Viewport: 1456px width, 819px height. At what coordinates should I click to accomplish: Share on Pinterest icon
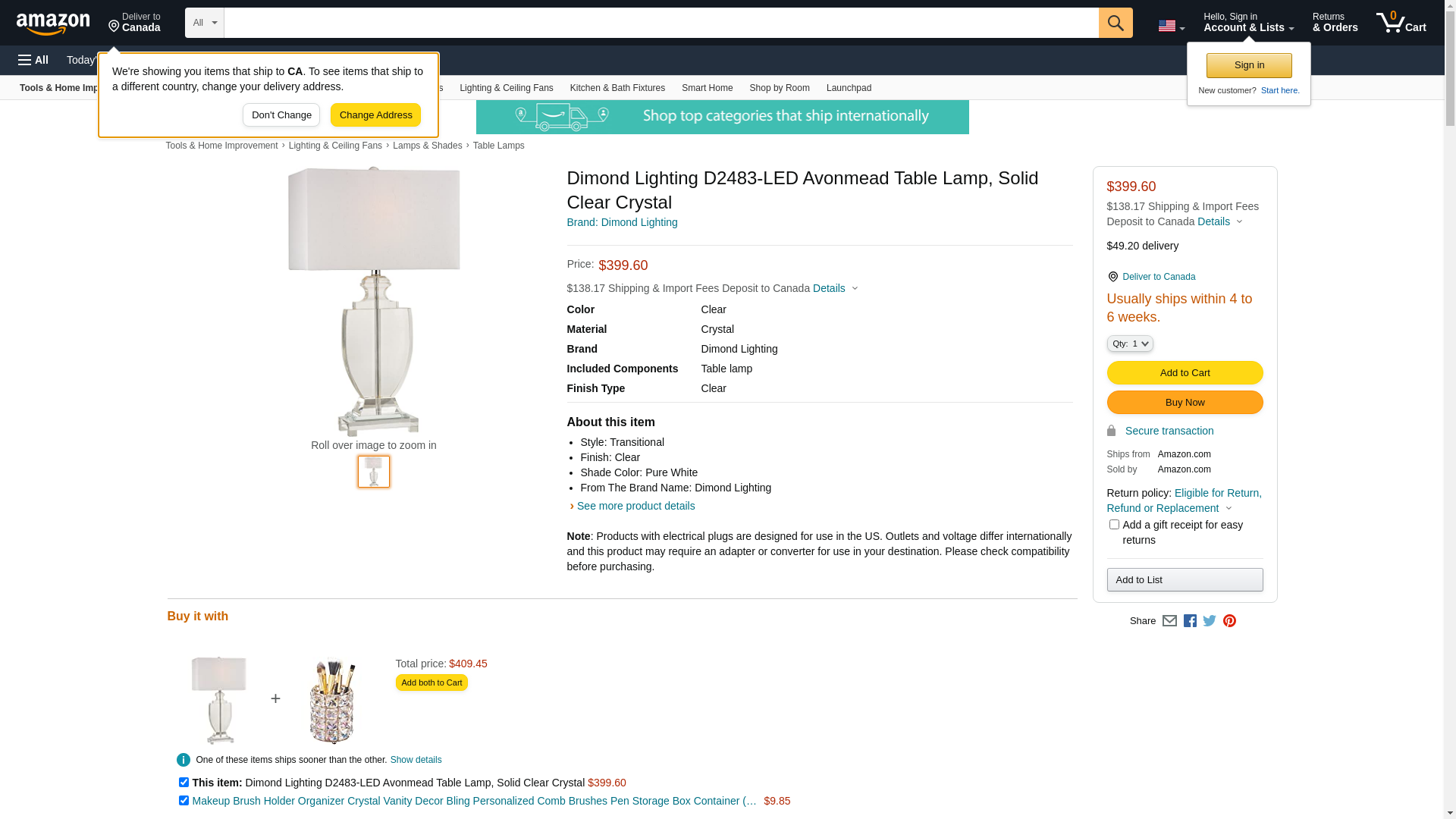click(x=1229, y=621)
